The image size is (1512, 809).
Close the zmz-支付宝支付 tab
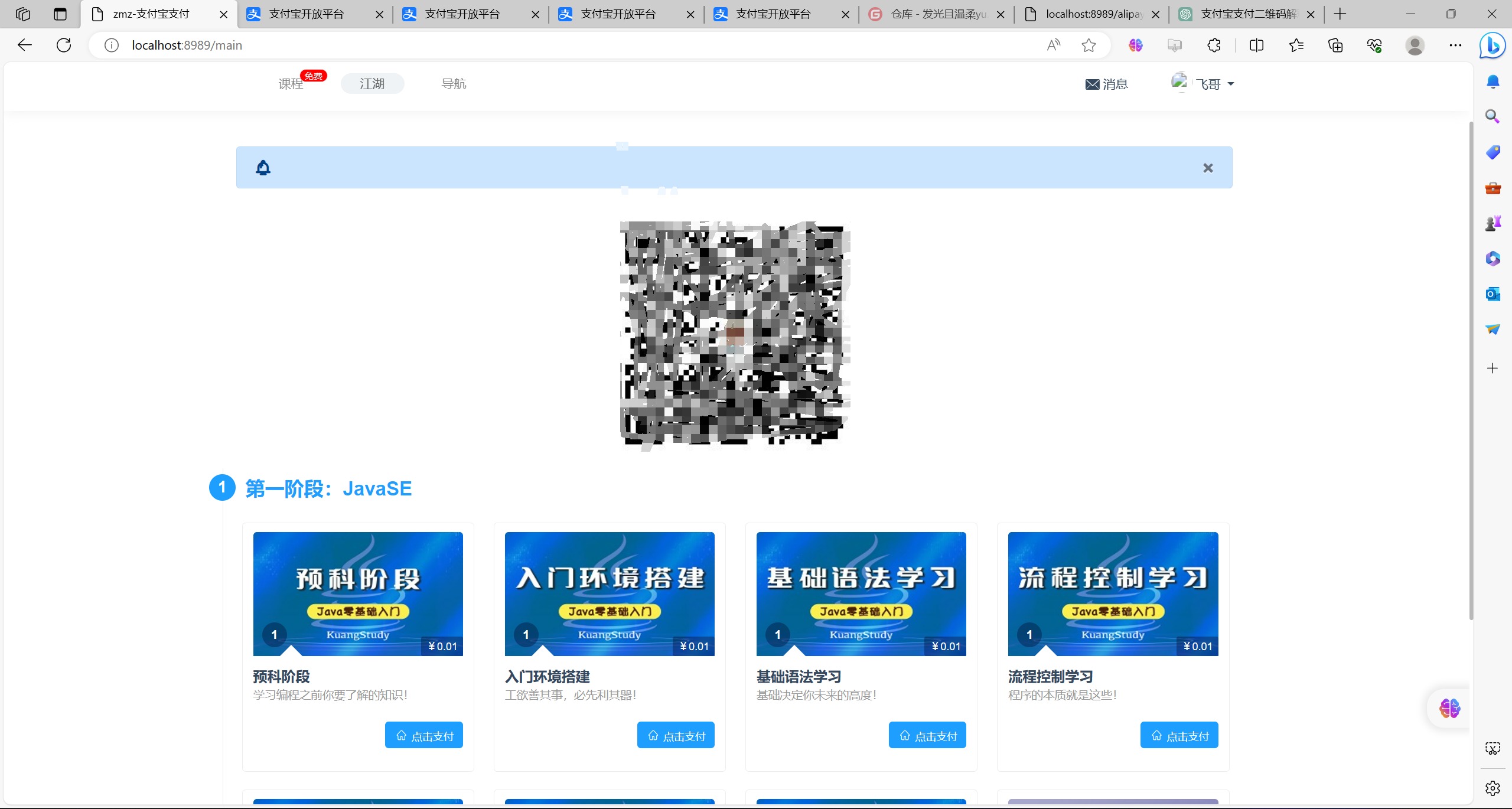point(223,15)
